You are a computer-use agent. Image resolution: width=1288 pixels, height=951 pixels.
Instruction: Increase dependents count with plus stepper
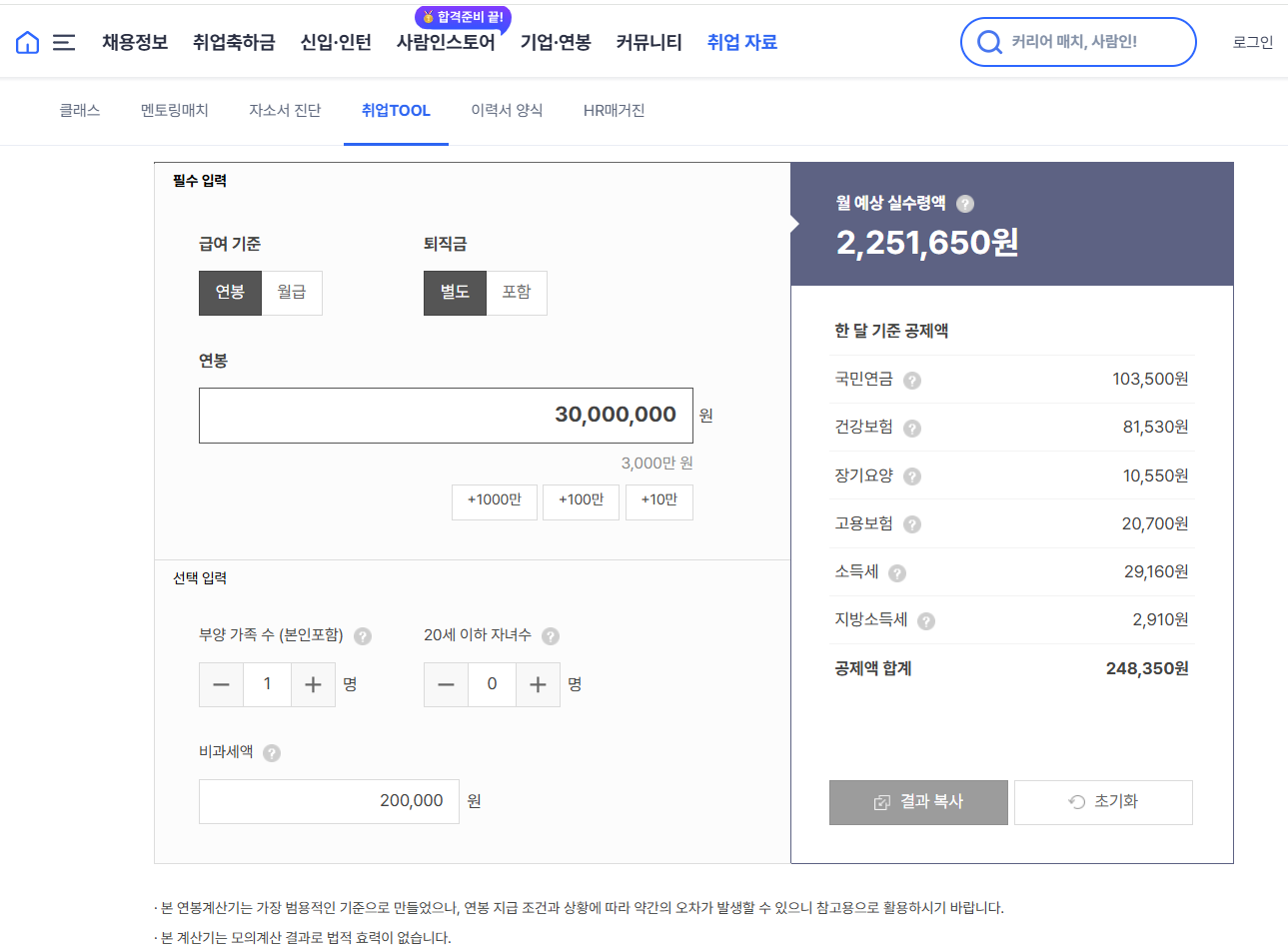314,684
